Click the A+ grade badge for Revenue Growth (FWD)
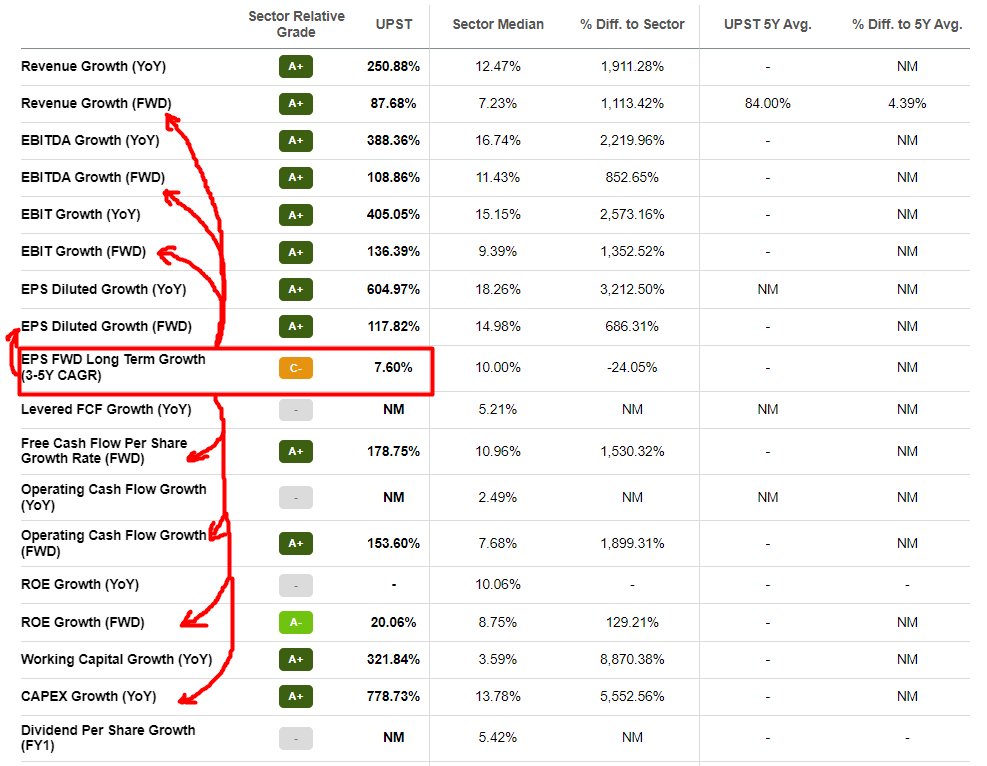987x766 pixels. pyautogui.click(x=296, y=104)
